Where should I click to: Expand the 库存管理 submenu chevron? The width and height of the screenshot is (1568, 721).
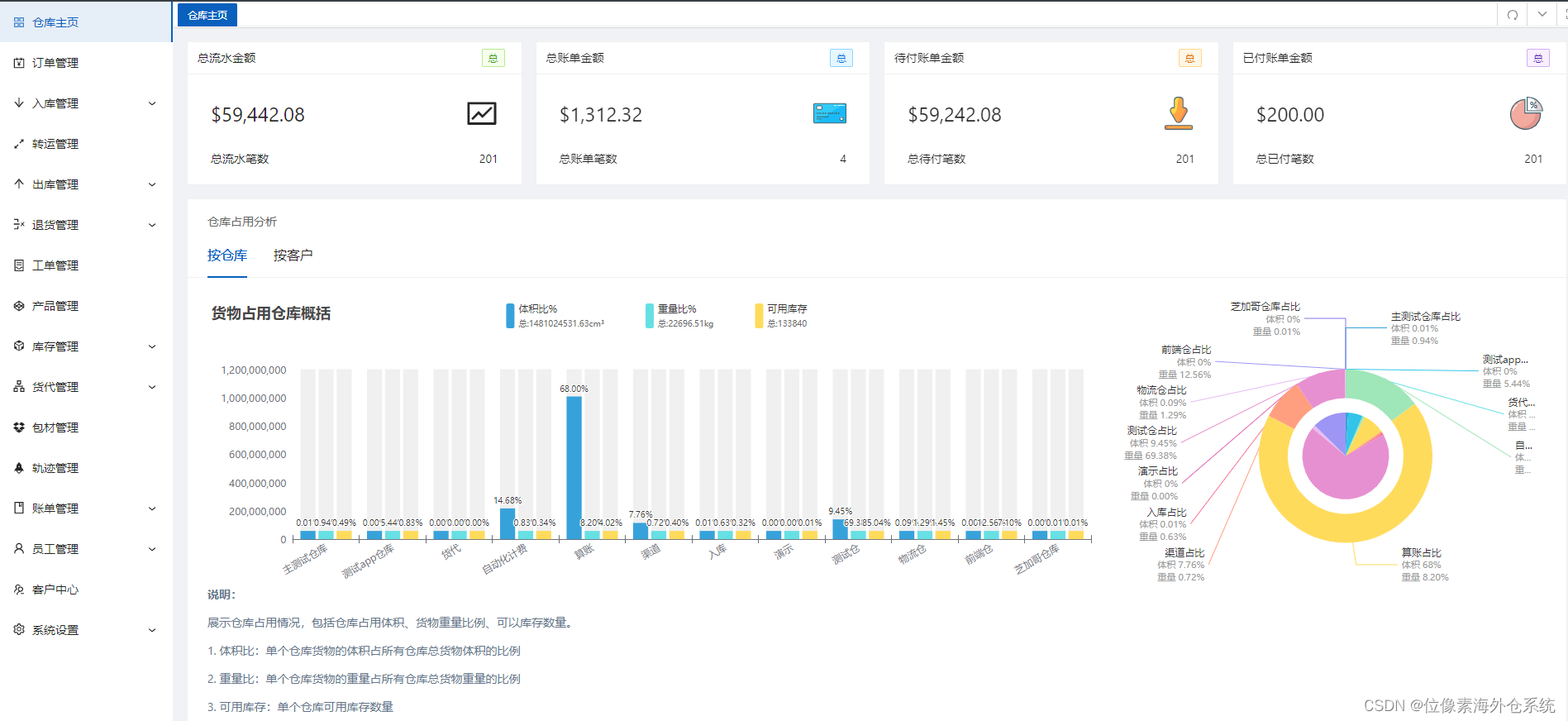click(152, 346)
